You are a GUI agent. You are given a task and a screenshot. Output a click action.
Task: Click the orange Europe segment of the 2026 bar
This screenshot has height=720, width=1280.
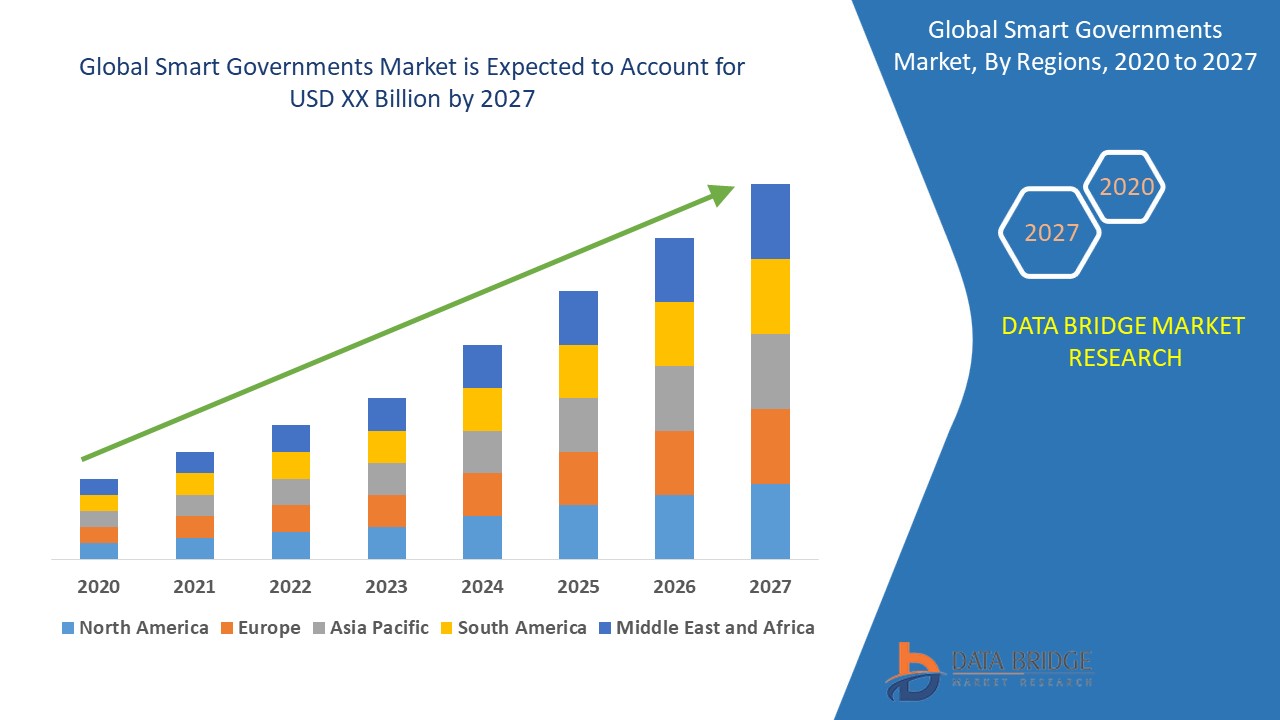pyautogui.click(x=674, y=462)
